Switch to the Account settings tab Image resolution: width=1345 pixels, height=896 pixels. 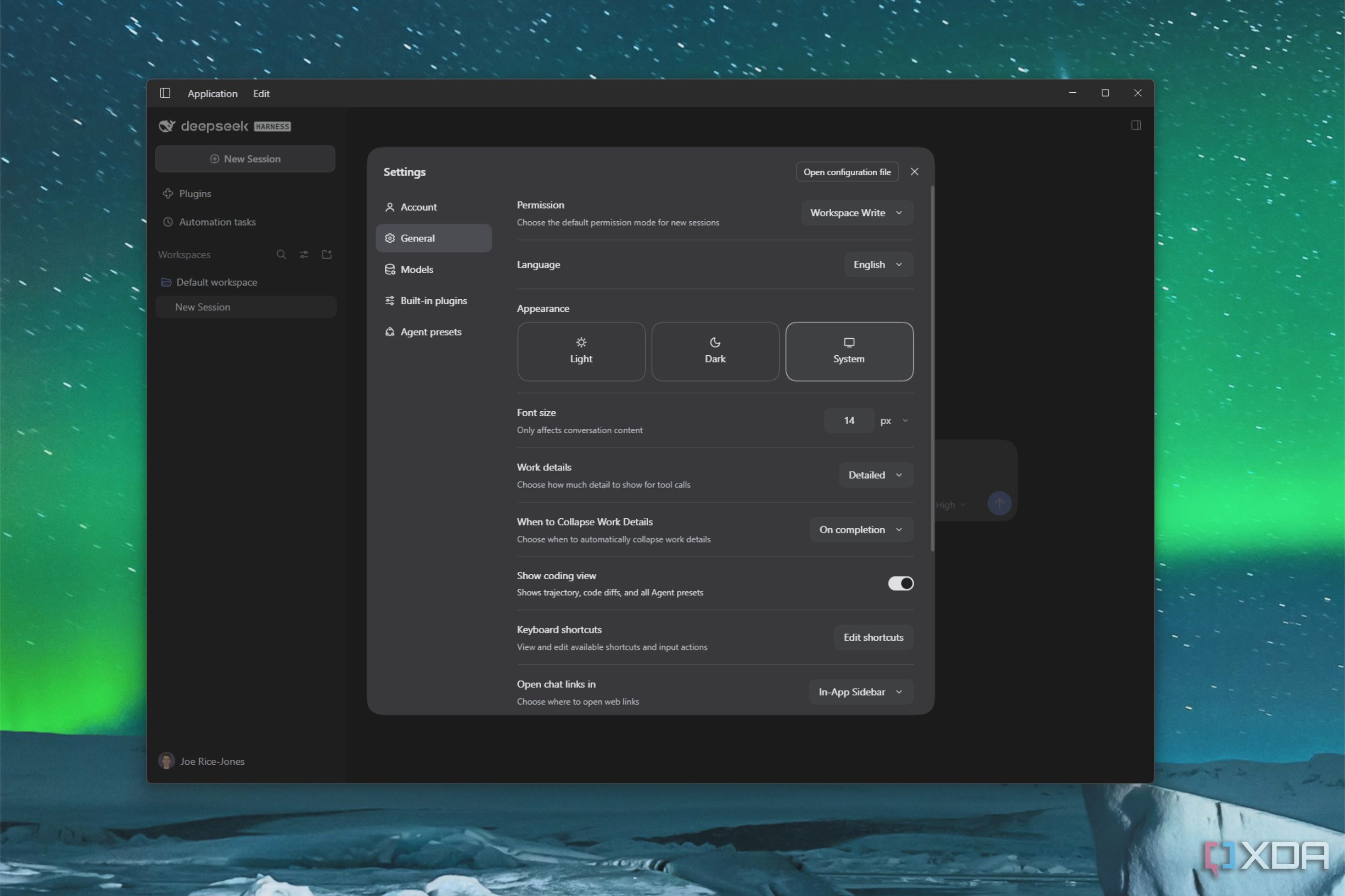[434, 207]
